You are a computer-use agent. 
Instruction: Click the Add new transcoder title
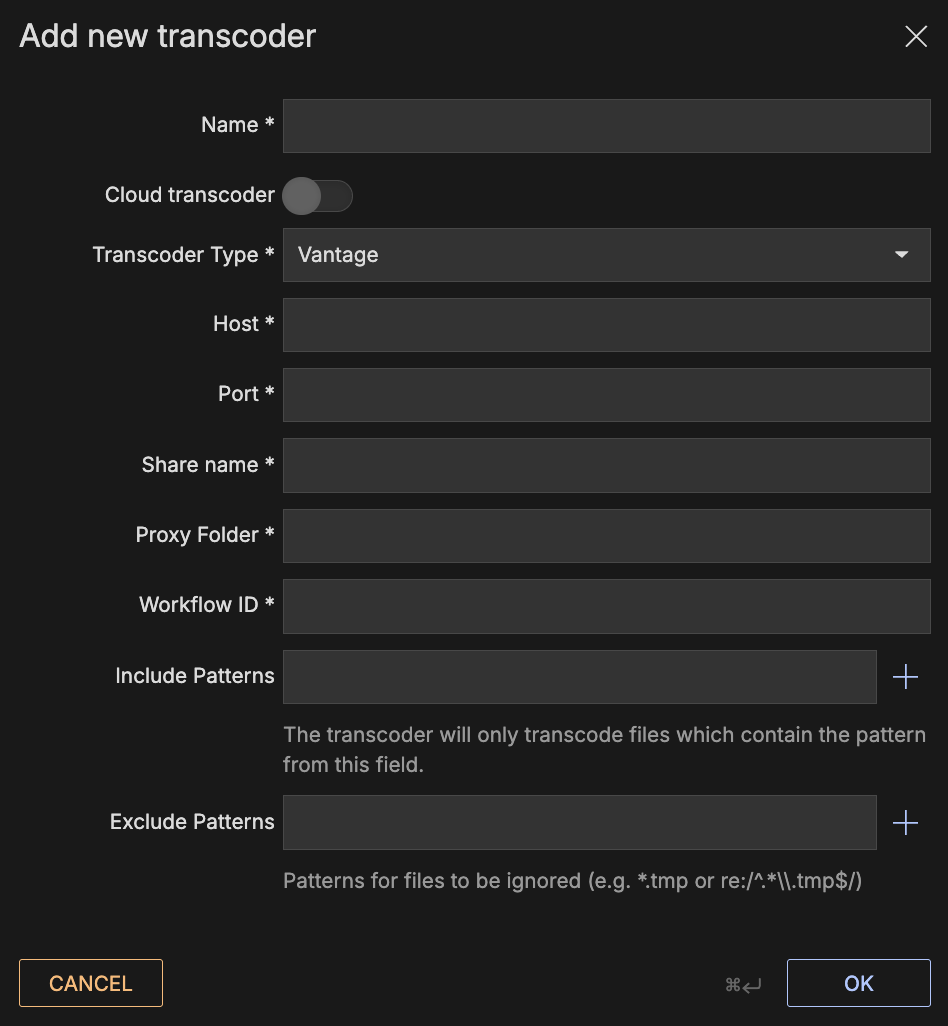168,37
